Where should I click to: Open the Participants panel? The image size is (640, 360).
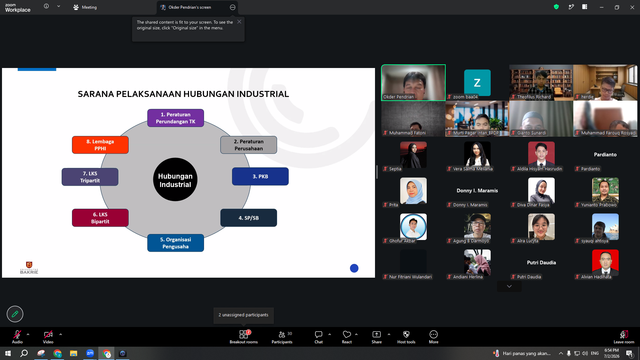pyautogui.click(x=282, y=337)
